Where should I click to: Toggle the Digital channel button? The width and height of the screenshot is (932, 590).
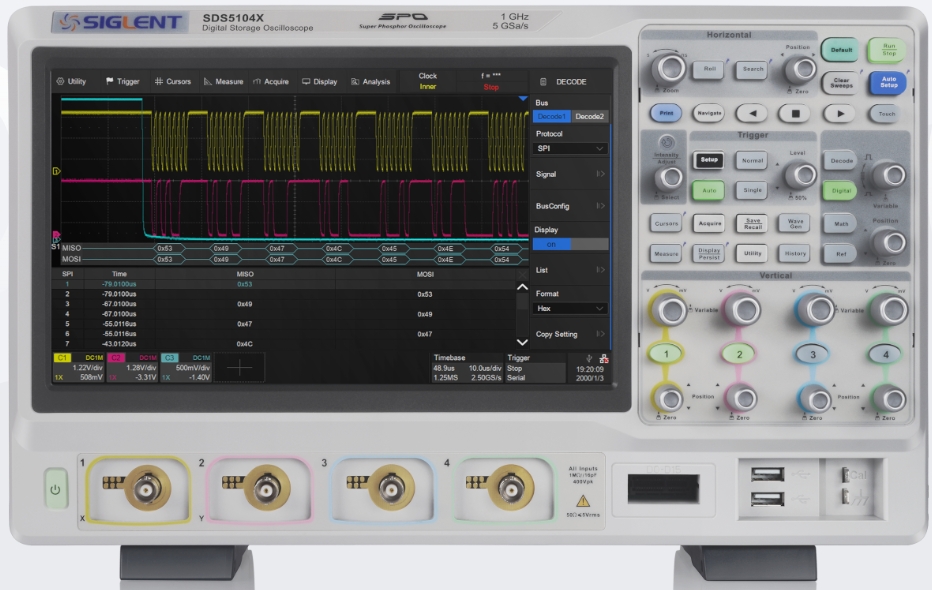(x=840, y=189)
